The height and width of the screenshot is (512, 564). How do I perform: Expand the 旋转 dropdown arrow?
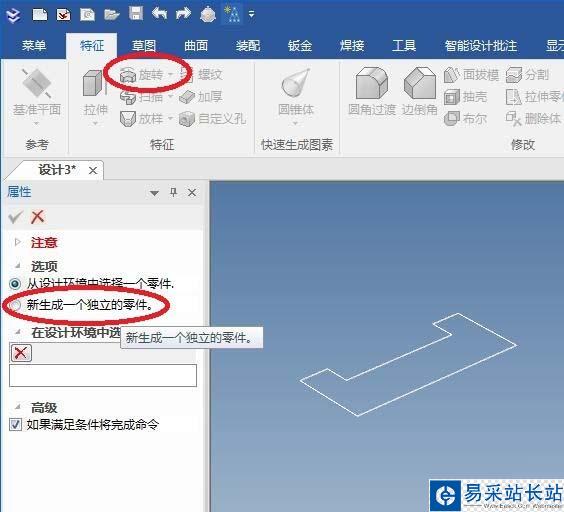[x=170, y=75]
